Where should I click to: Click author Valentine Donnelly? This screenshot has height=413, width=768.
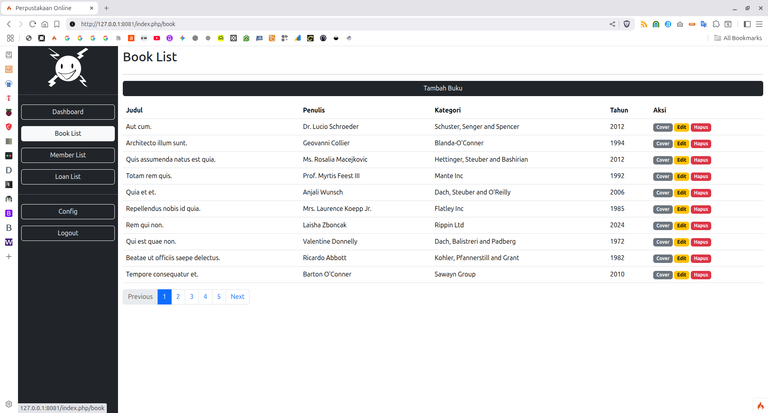(x=330, y=242)
